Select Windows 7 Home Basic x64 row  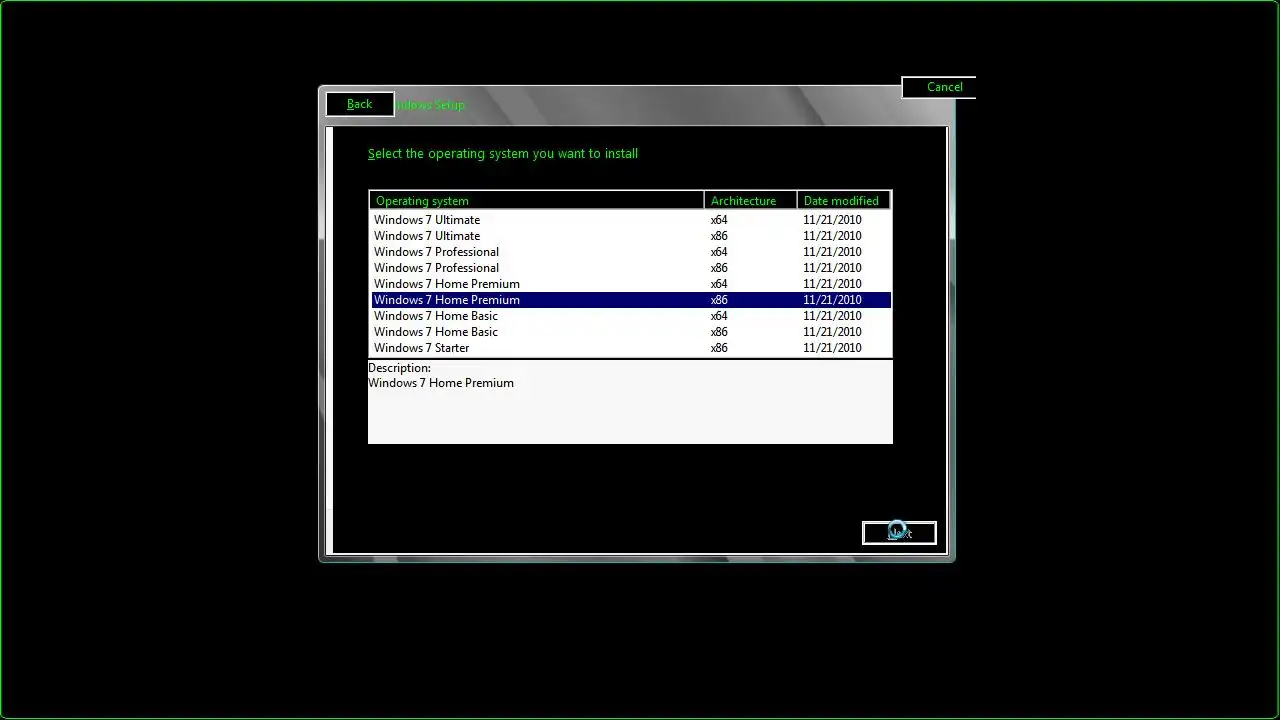pos(630,316)
